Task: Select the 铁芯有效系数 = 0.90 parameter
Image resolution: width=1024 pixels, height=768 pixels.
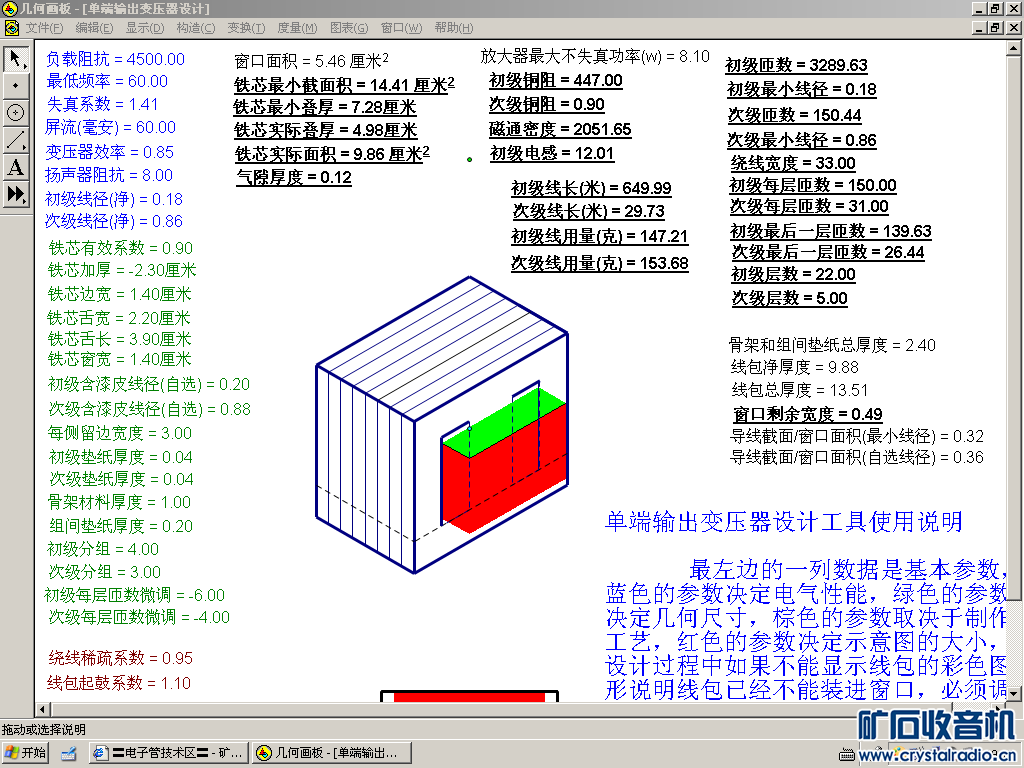Action: point(120,248)
